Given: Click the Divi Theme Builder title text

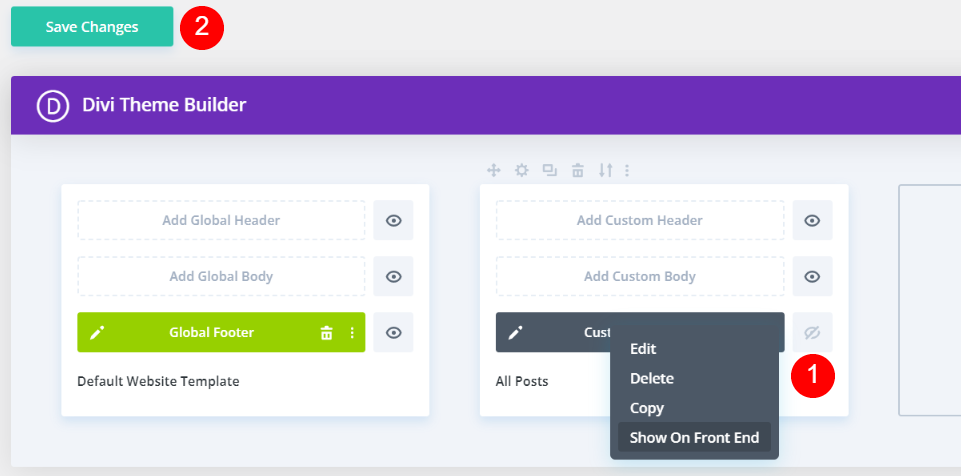Looking at the screenshot, I should 164,105.
